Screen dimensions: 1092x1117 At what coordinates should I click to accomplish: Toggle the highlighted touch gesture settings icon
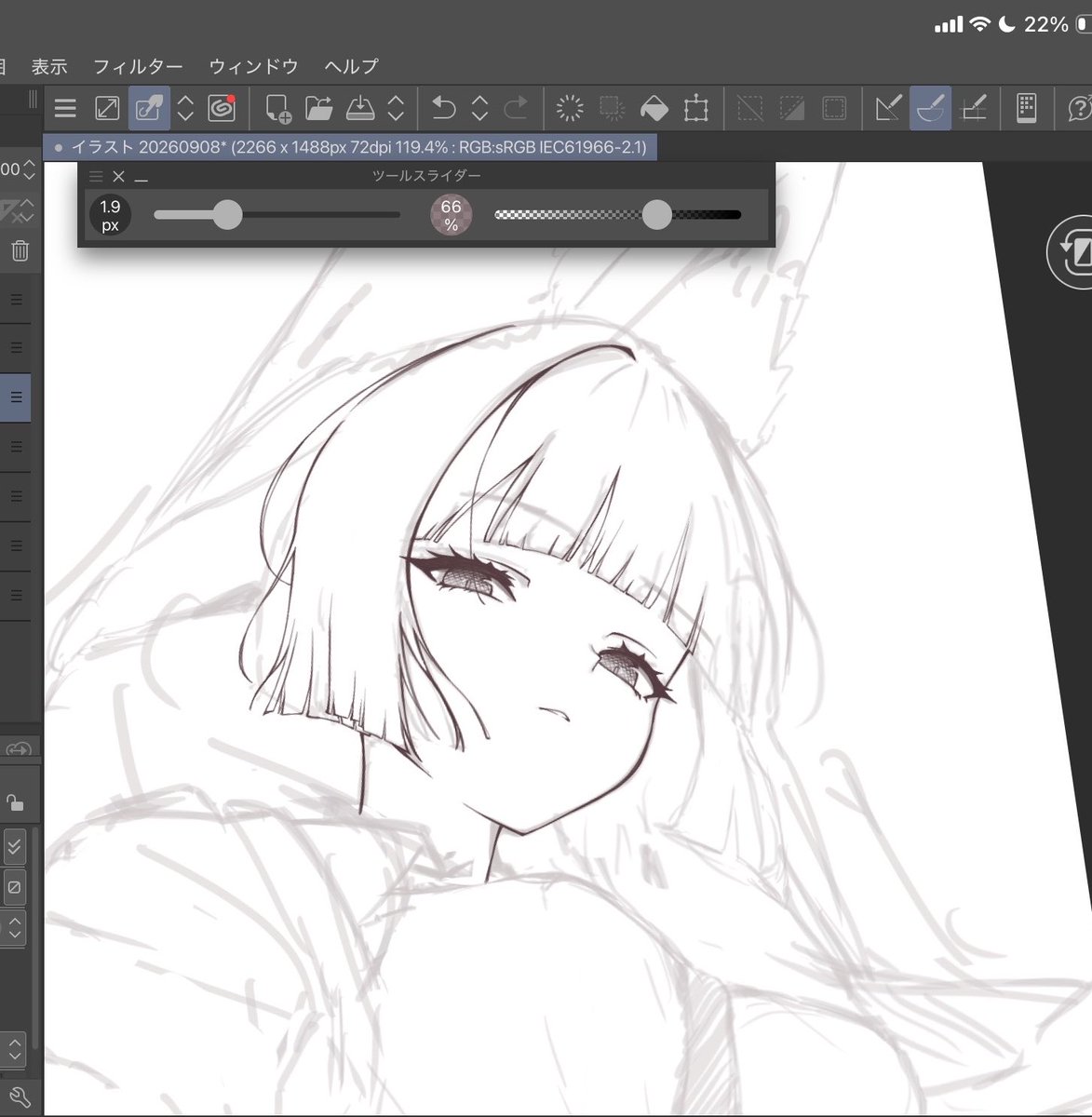coord(149,109)
